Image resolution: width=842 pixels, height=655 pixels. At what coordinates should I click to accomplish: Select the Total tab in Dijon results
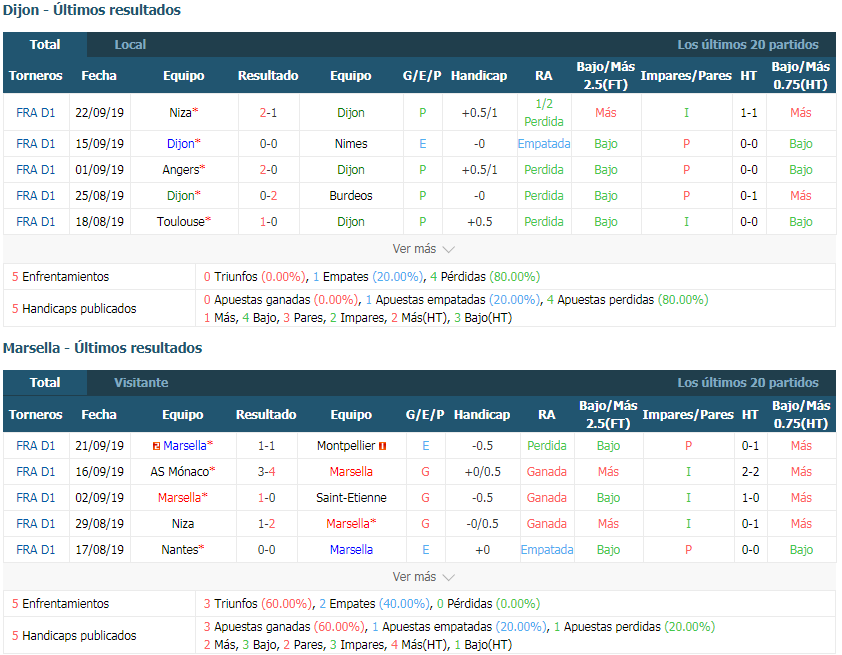(x=45, y=45)
